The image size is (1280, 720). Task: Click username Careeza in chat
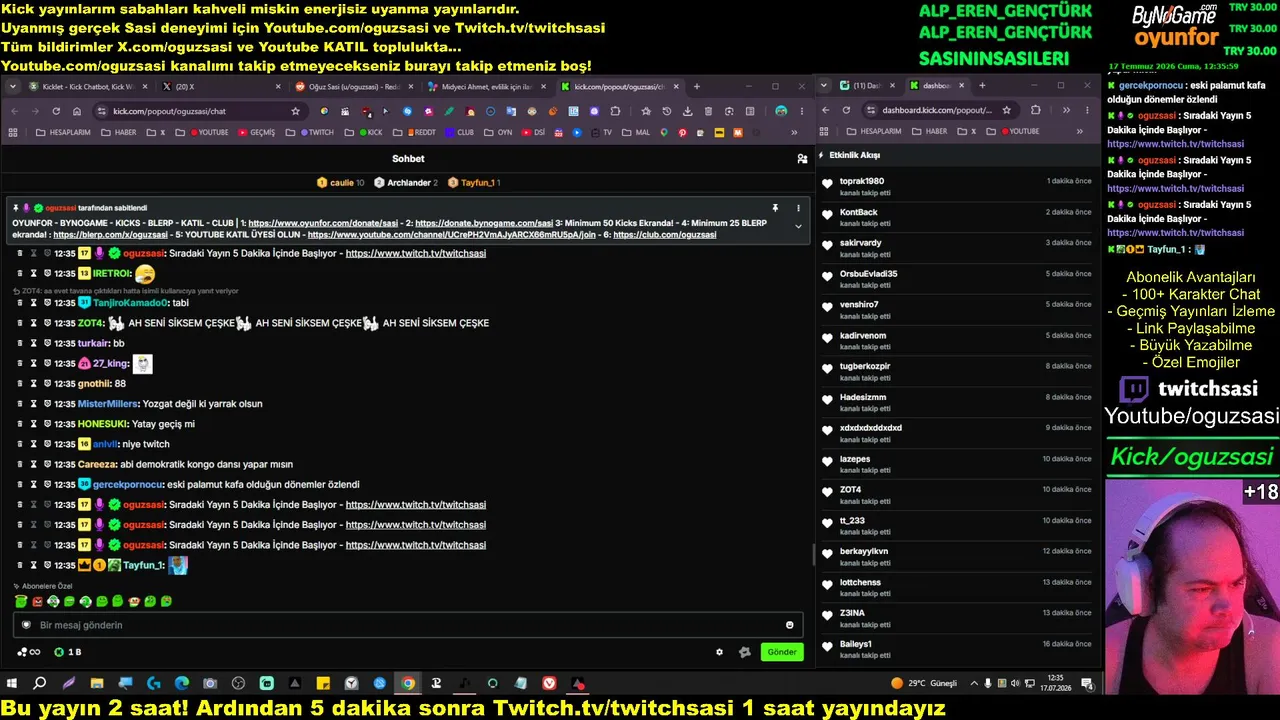click(x=97, y=465)
